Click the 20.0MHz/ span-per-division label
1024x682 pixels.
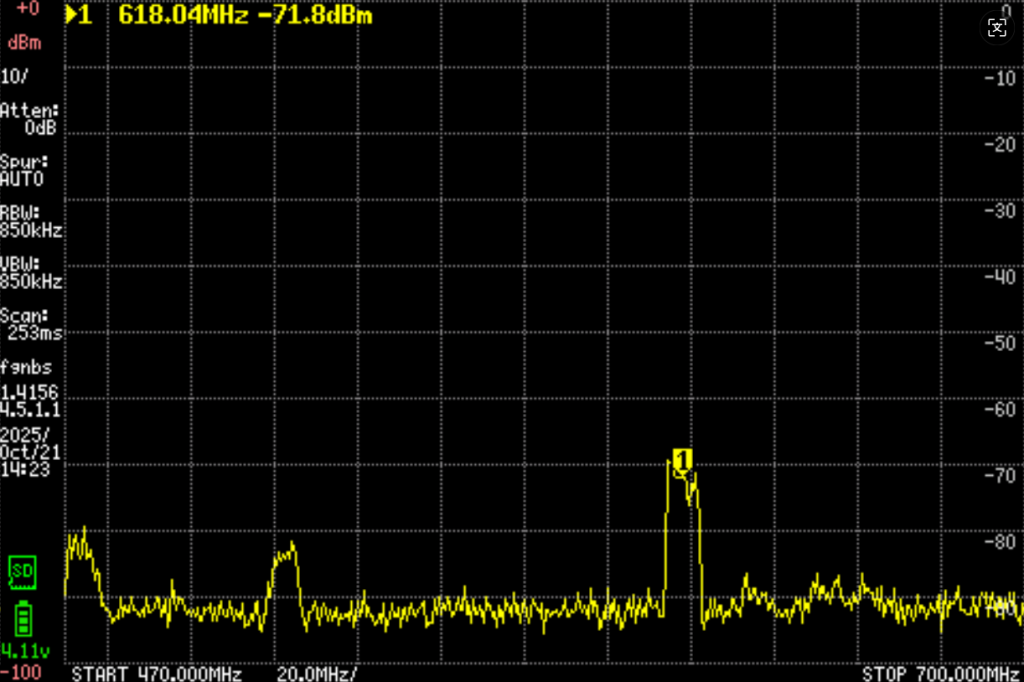pos(316,673)
